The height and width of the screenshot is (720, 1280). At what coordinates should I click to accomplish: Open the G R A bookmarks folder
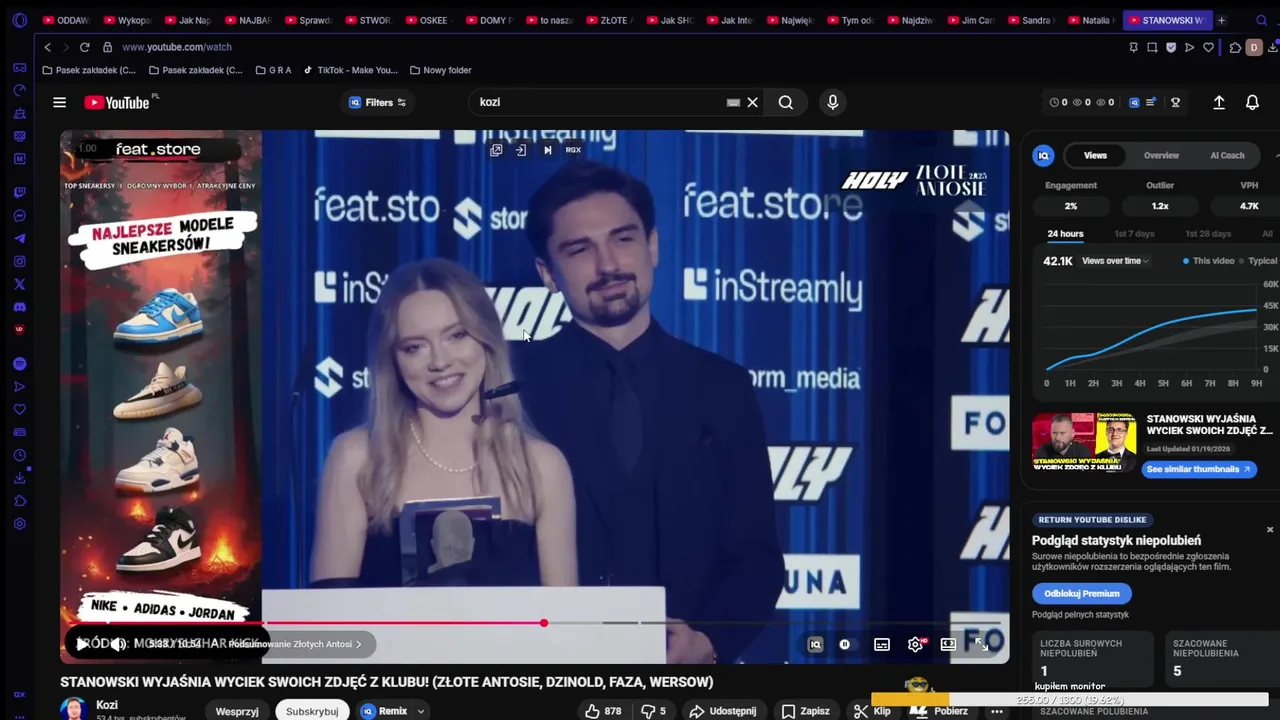[273, 70]
